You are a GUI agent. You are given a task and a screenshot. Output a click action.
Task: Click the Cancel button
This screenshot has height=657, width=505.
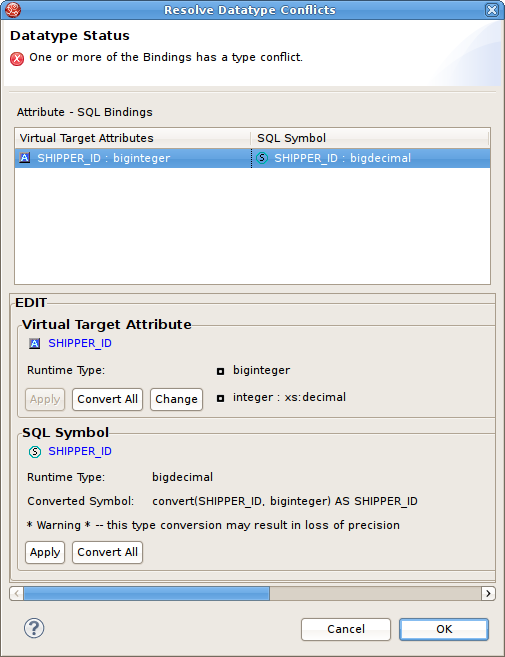tap(346, 629)
